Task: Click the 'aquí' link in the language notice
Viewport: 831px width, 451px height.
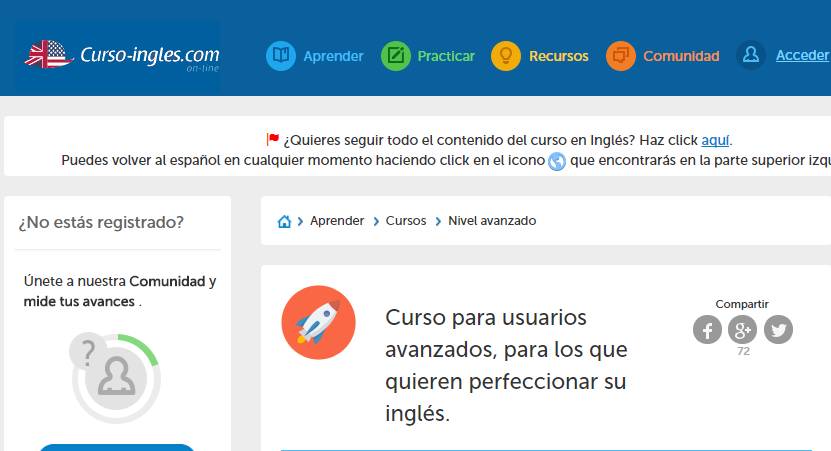Action: point(715,140)
